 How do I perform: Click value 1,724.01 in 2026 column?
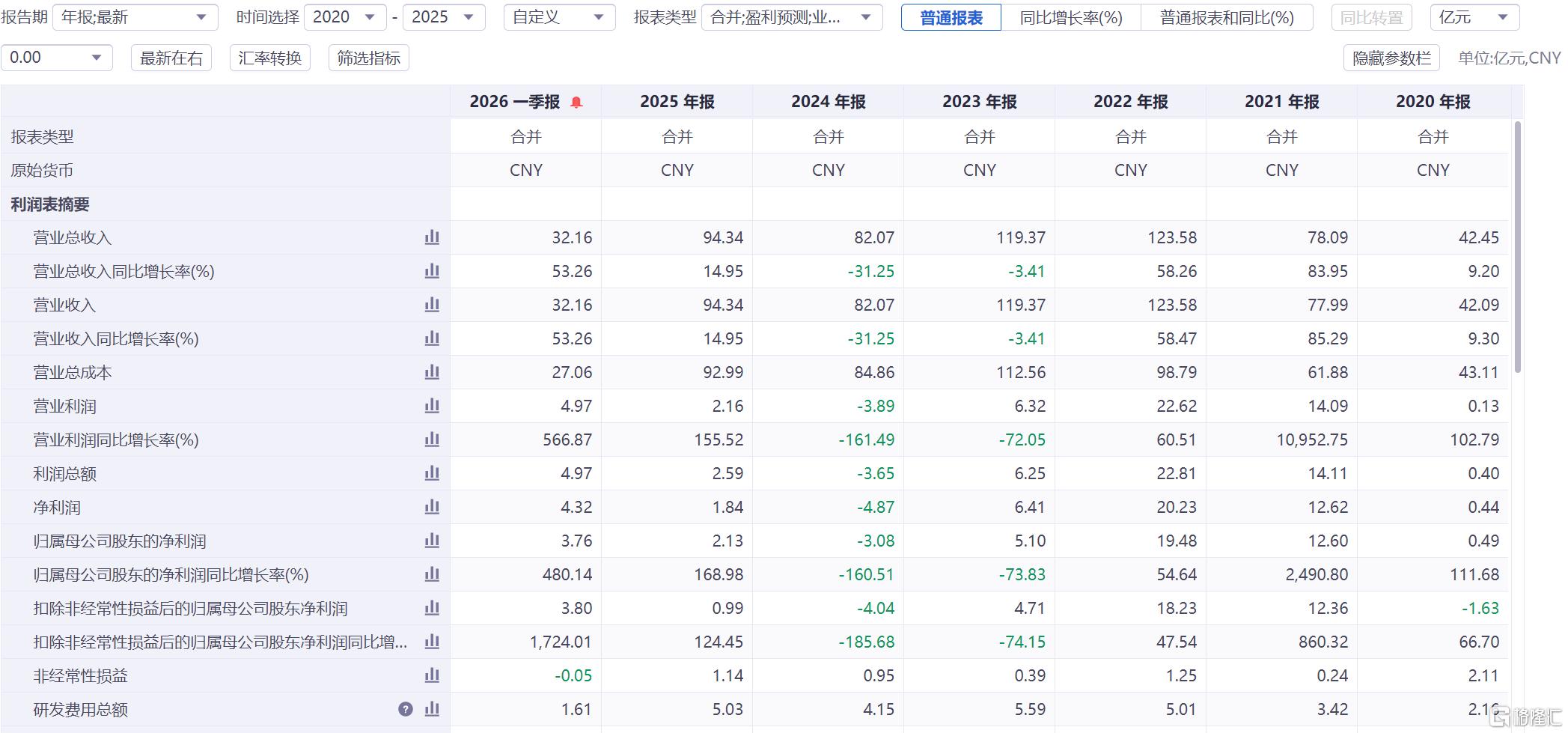pyautogui.click(x=561, y=642)
